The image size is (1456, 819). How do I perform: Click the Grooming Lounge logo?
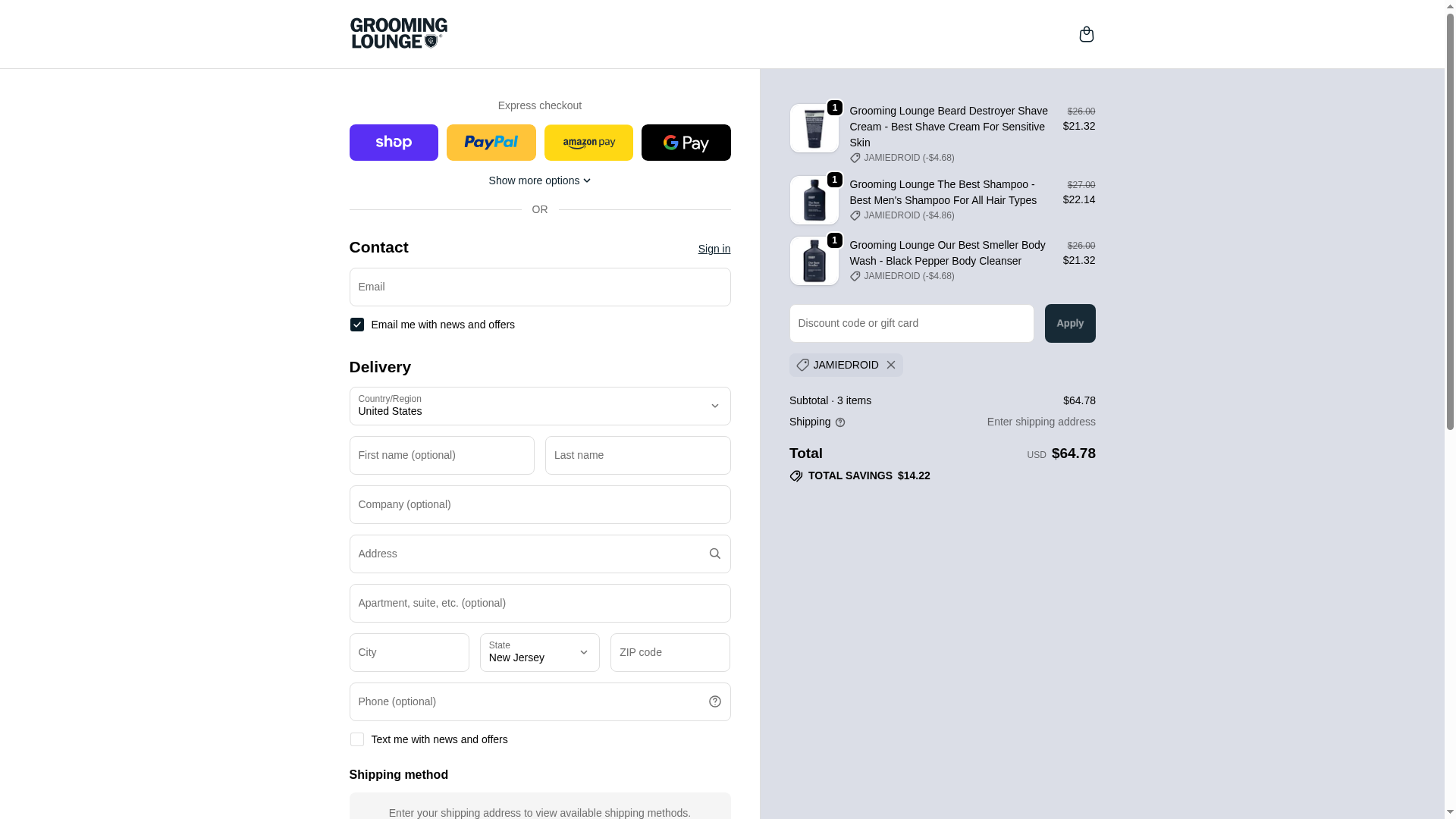click(399, 33)
